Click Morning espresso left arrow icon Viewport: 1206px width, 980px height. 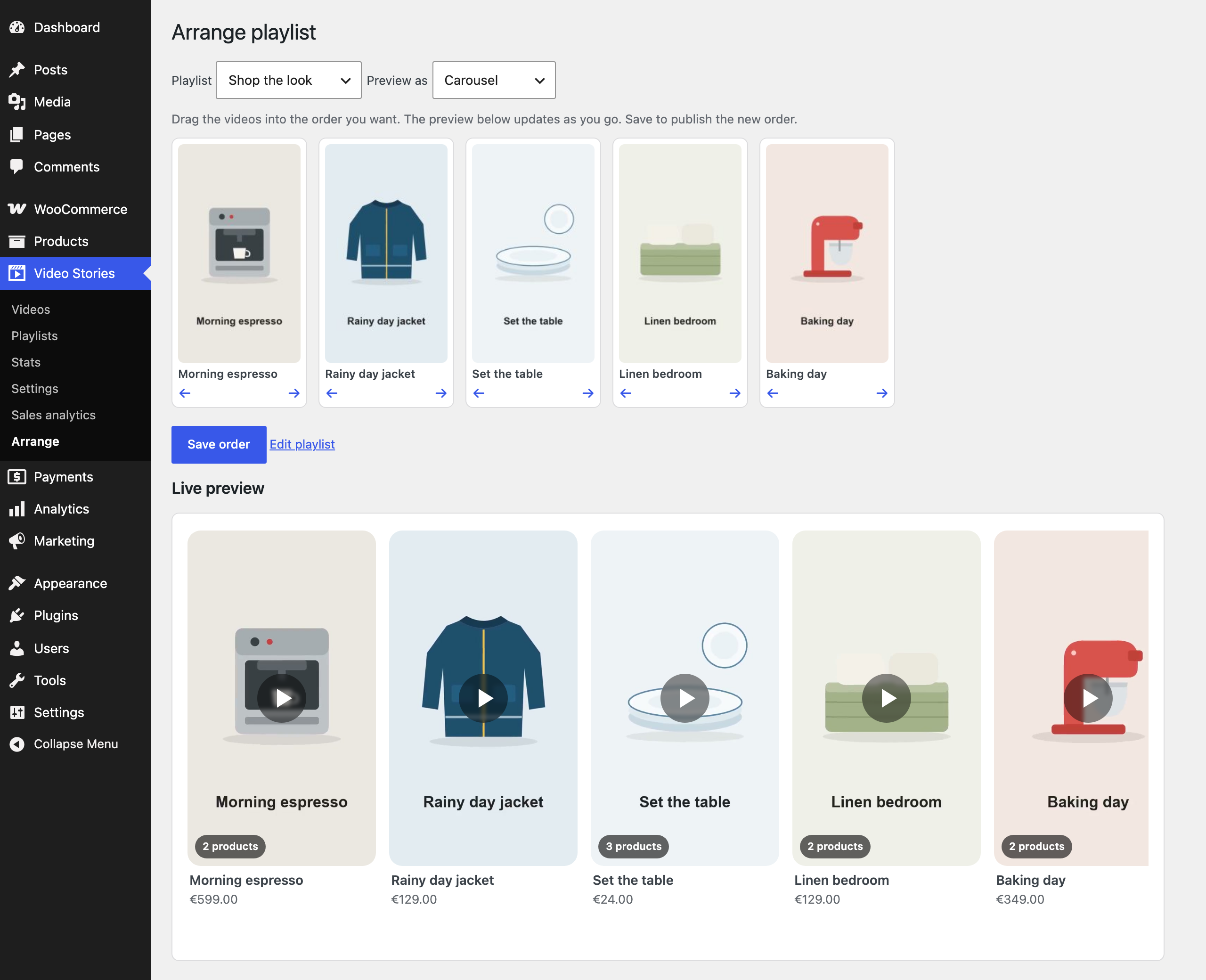(x=185, y=393)
